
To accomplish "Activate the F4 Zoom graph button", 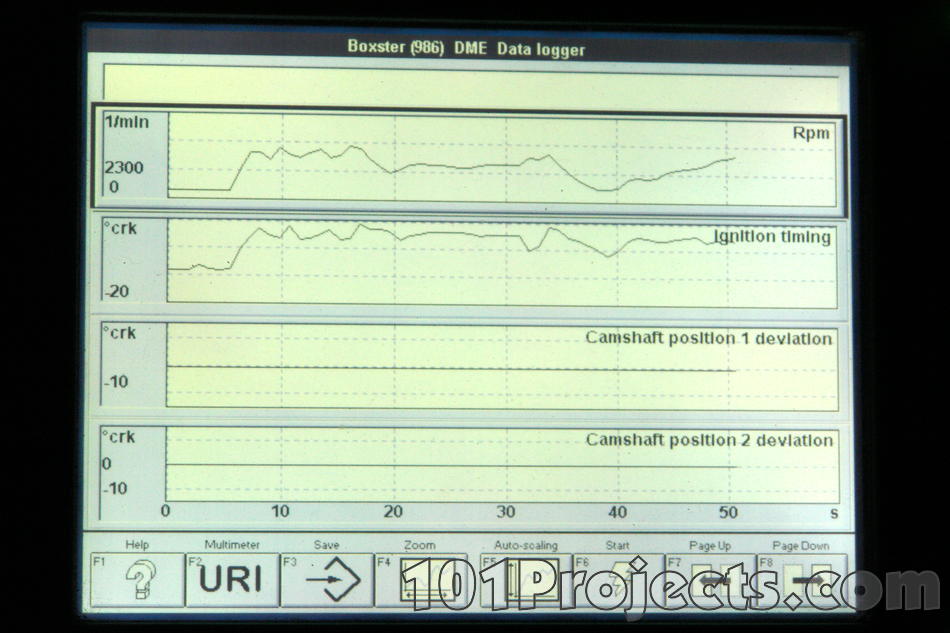I will tap(421, 579).
